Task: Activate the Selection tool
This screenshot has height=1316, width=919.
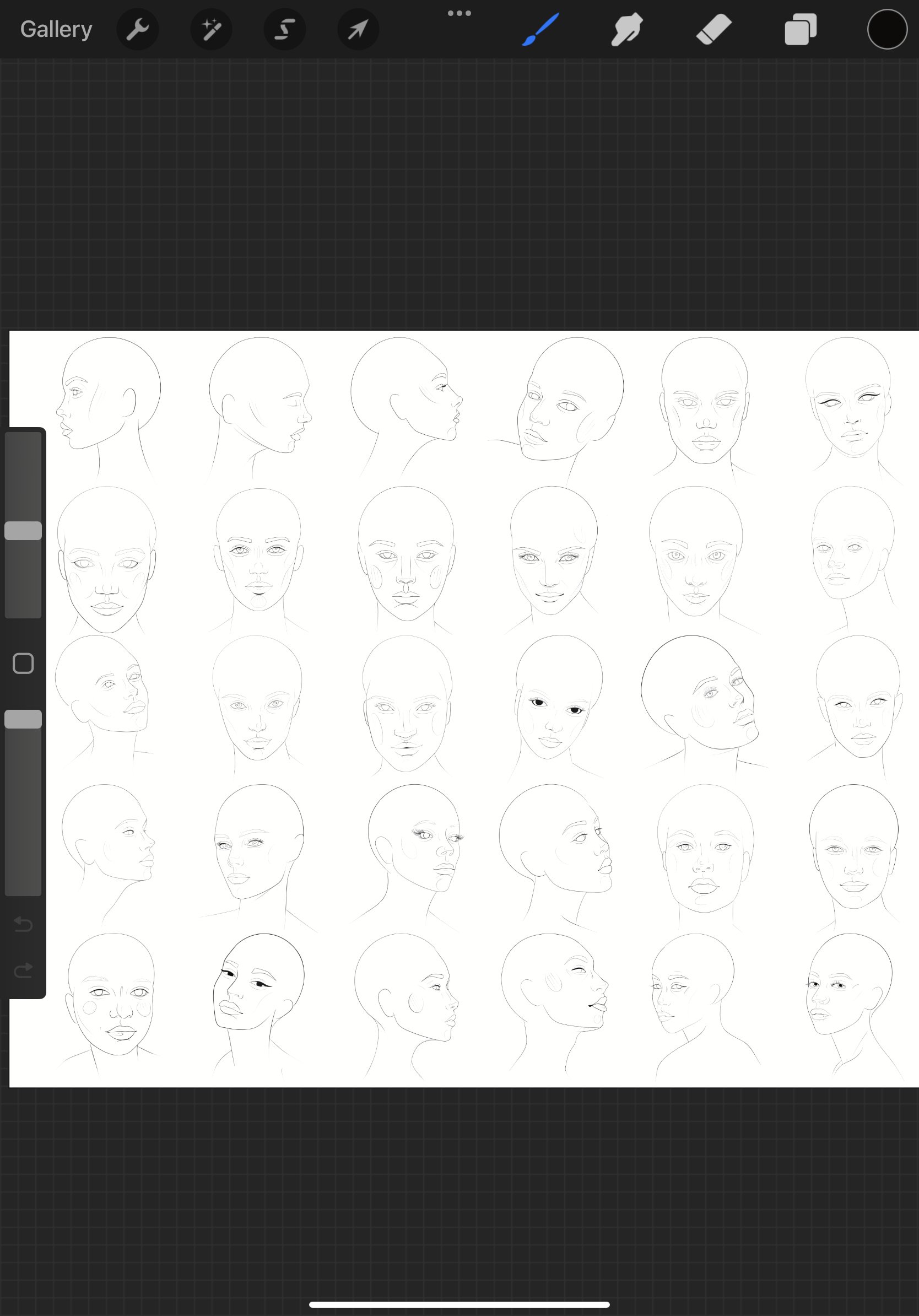Action: pyautogui.click(x=284, y=29)
